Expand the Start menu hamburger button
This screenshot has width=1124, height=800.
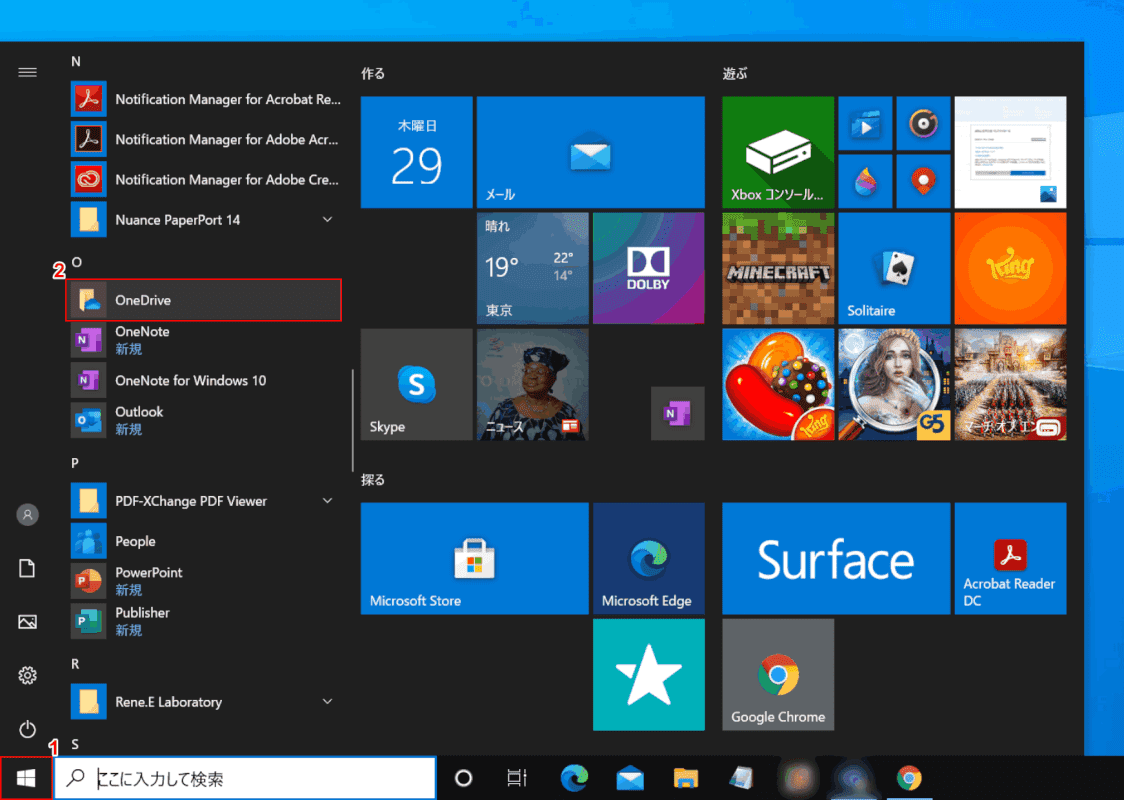[x=27, y=72]
